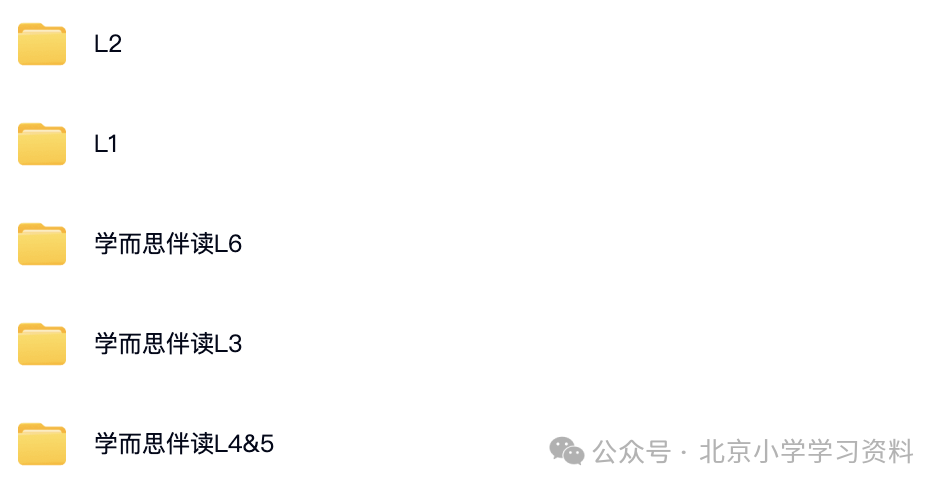The height and width of the screenshot is (490, 944).
Task: Choose the yellow folder next to L1
Action: pyautogui.click(x=42, y=144)
